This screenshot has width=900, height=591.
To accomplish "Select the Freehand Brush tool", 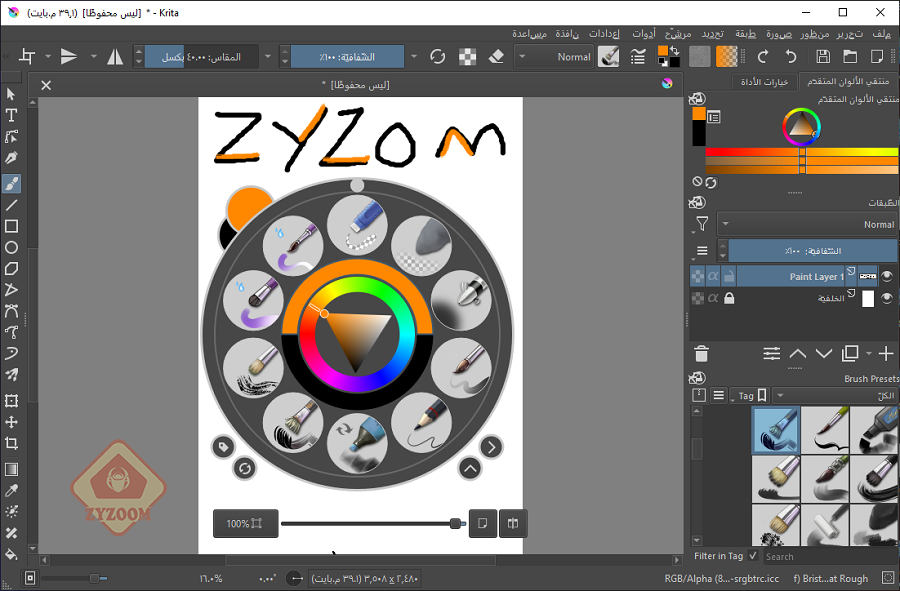I will [x=11, y=184].
